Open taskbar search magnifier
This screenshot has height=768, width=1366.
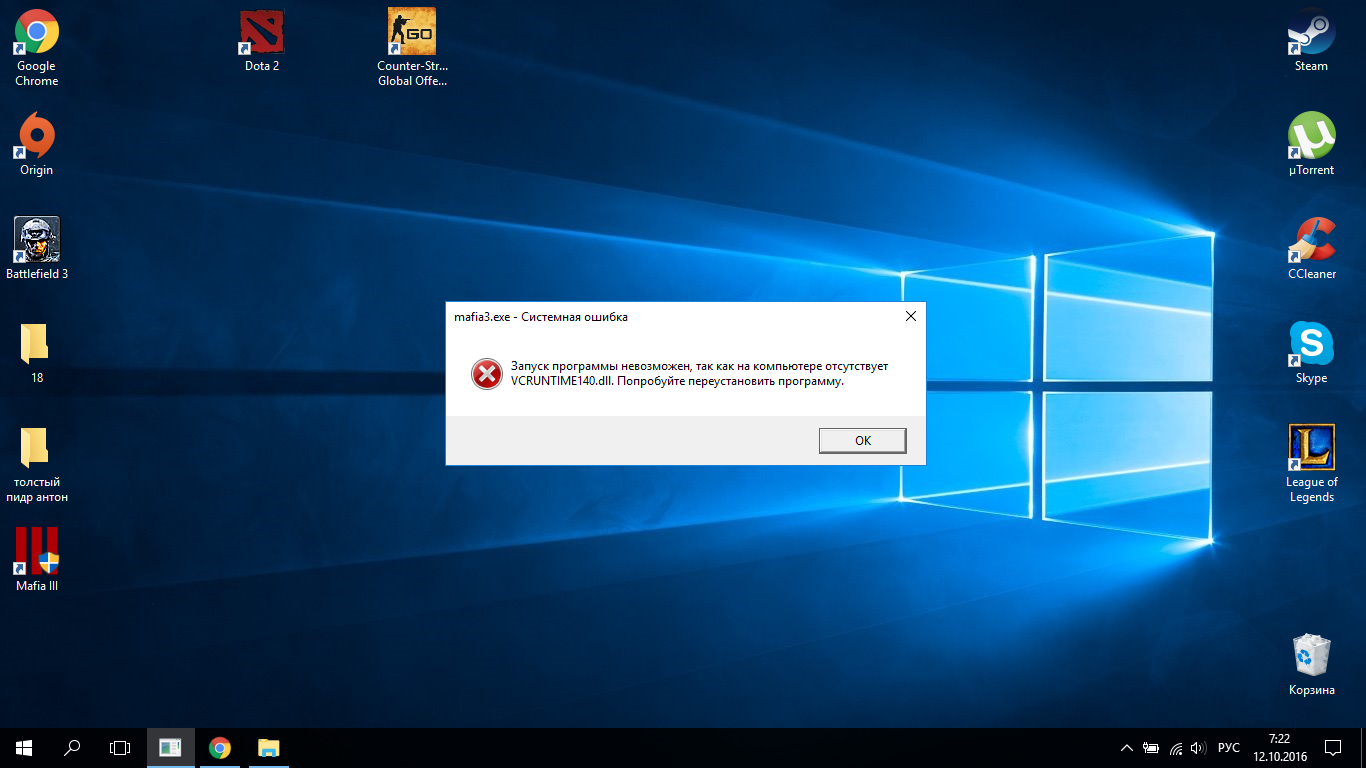(72, 748)
